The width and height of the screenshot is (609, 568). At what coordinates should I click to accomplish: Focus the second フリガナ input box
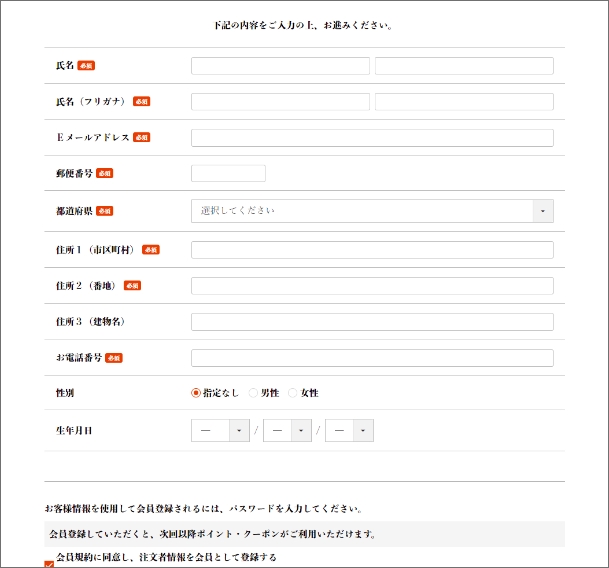pyautogui.click(x=464, y=102)
